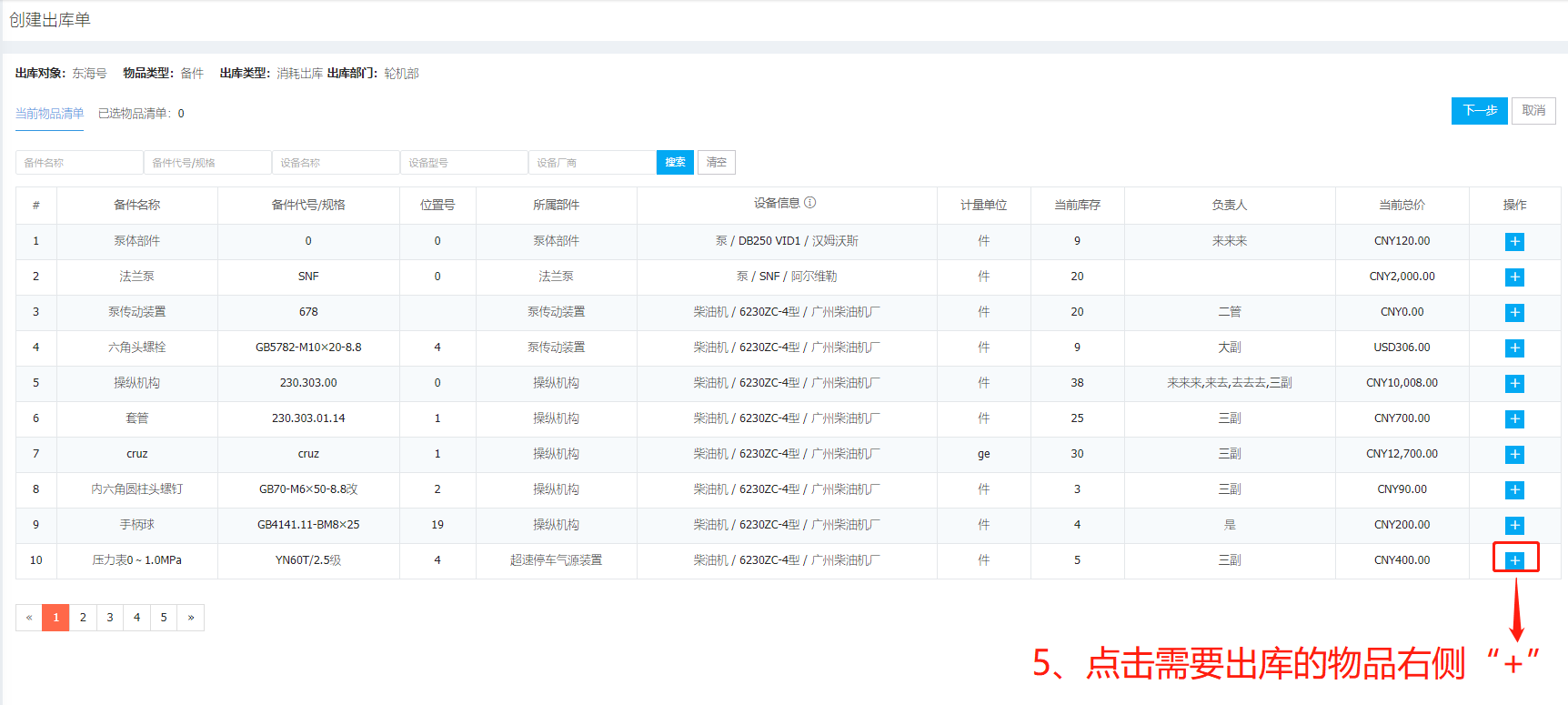Click the 设备信息 info icon in header
1568x705 pixels.
click(810, 203)
